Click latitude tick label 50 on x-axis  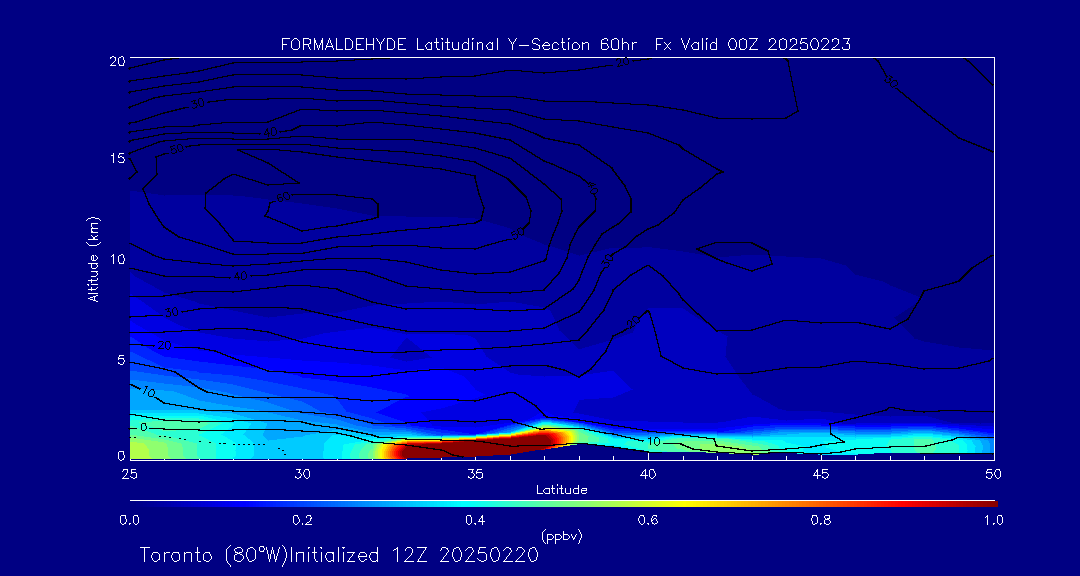(x=994, y=473)
